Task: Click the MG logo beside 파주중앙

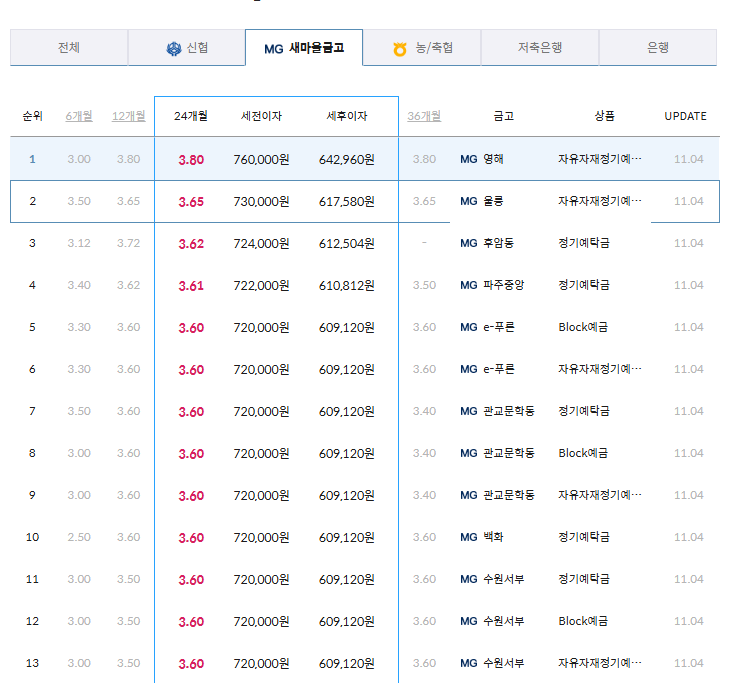Action: [x=469, y=285]
